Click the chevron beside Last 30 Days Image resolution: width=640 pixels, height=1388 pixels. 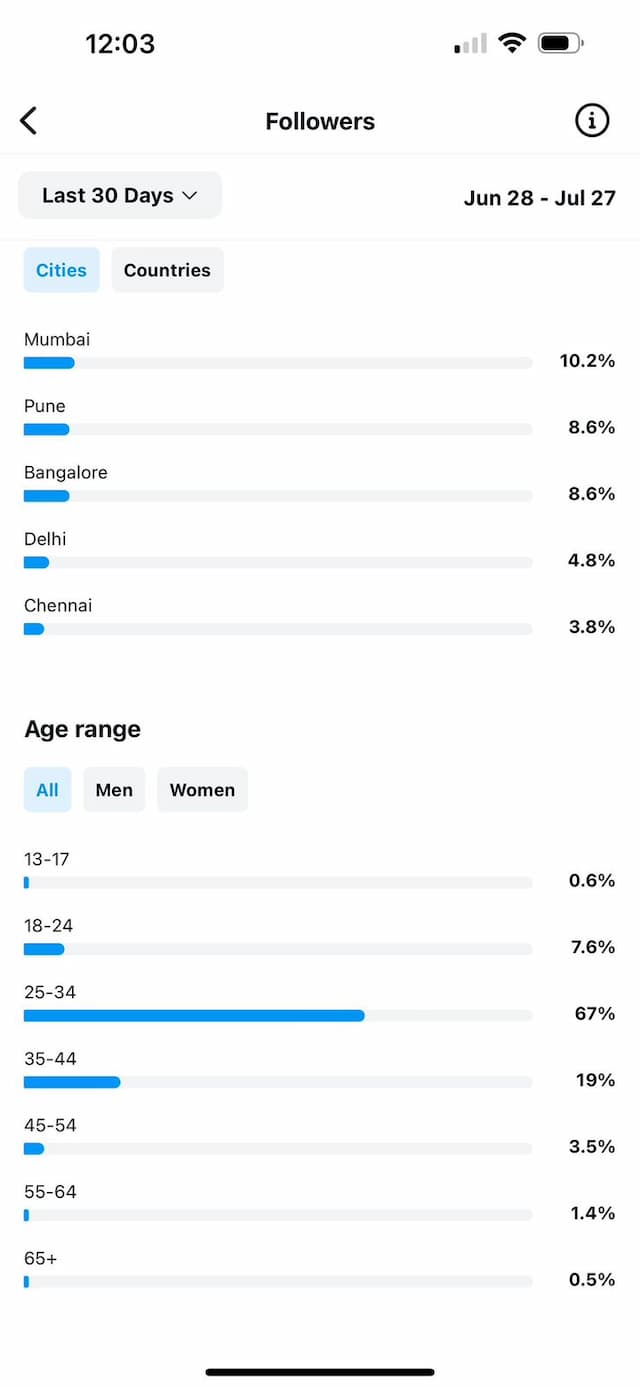point(190,196)
